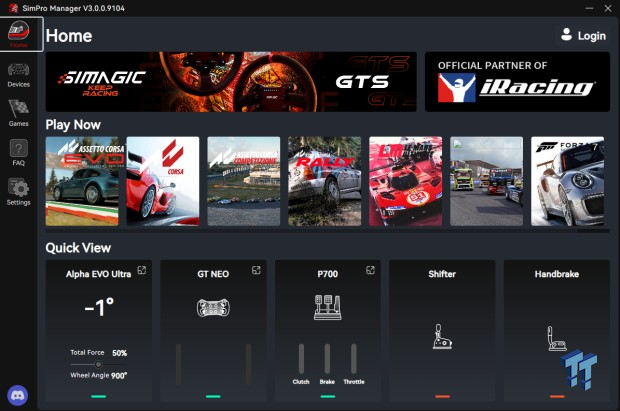Click the Discord icon
The image size is (620, 411).
[18, 395]
